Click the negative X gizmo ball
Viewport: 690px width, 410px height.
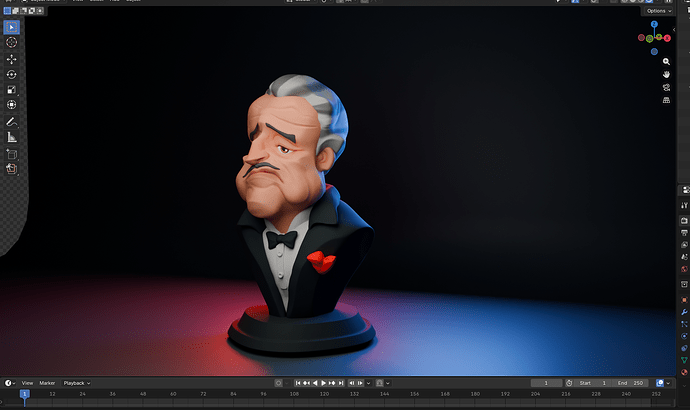click(642, 38)
